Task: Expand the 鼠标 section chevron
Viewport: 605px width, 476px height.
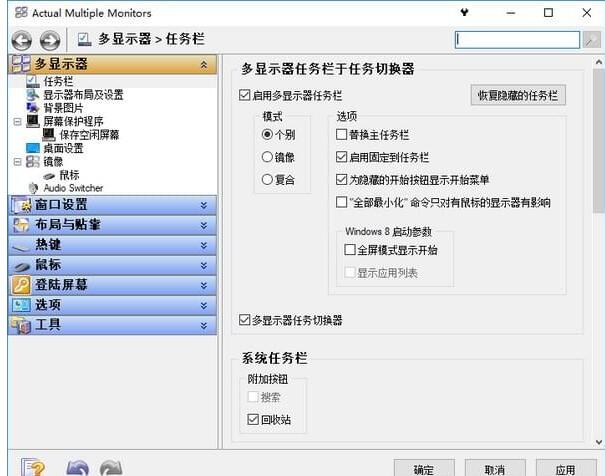Action: pos(204,266)
